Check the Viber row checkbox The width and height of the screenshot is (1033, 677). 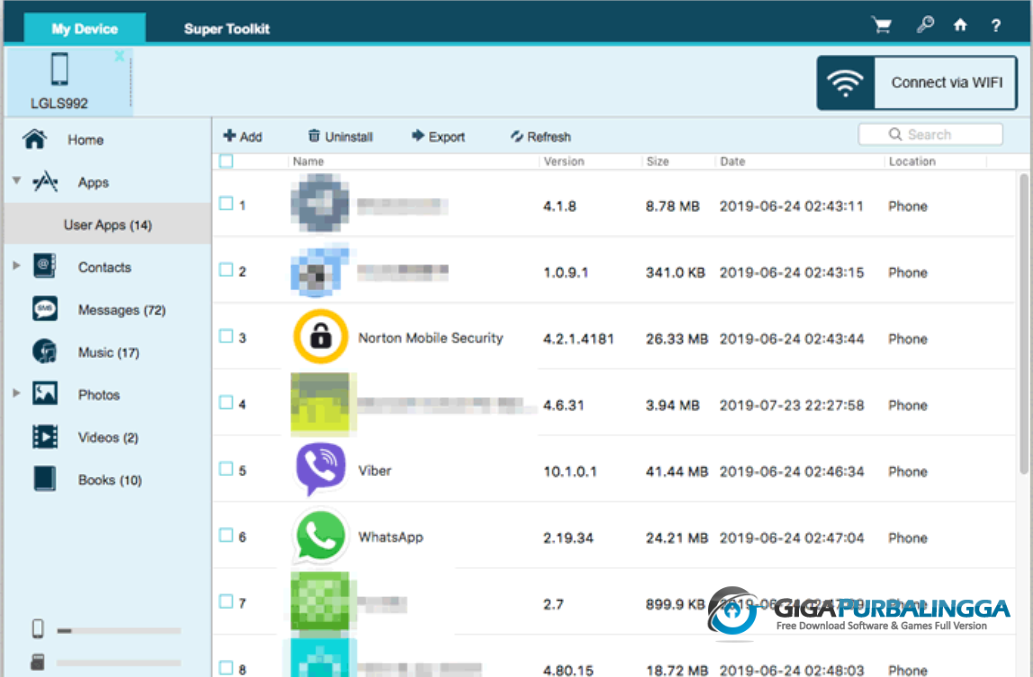226,469
